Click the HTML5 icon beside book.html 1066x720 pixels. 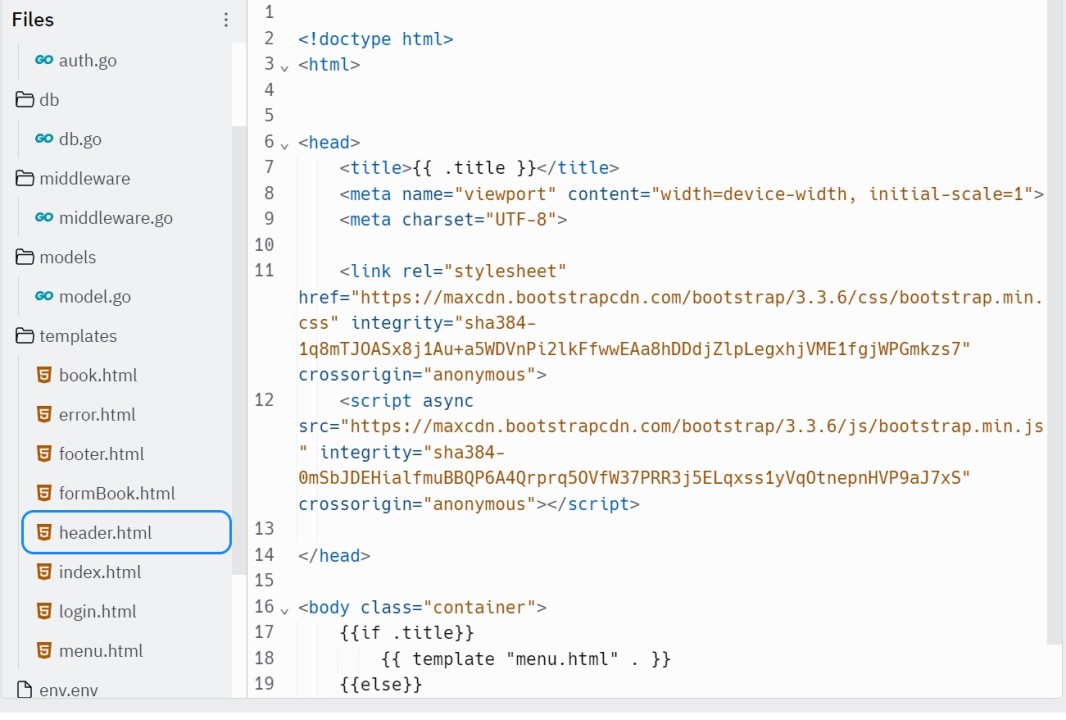click(x=44, y=375)
